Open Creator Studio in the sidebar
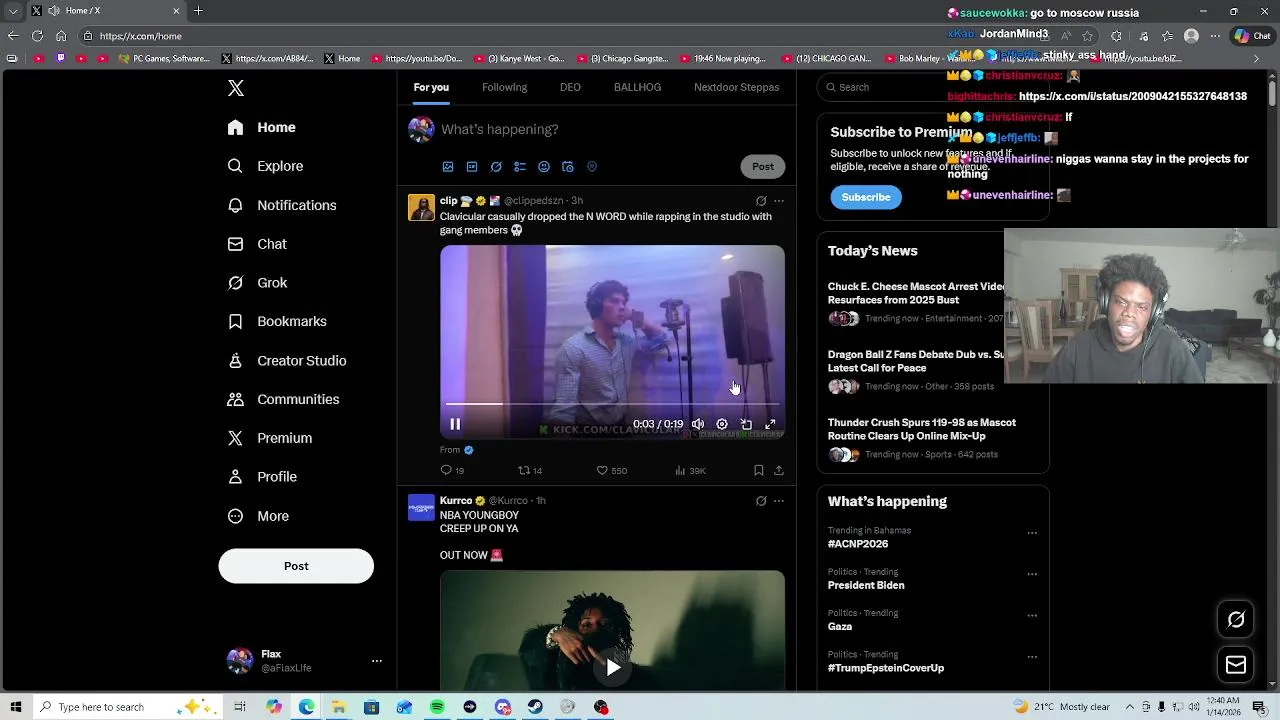 coord(286,360)
